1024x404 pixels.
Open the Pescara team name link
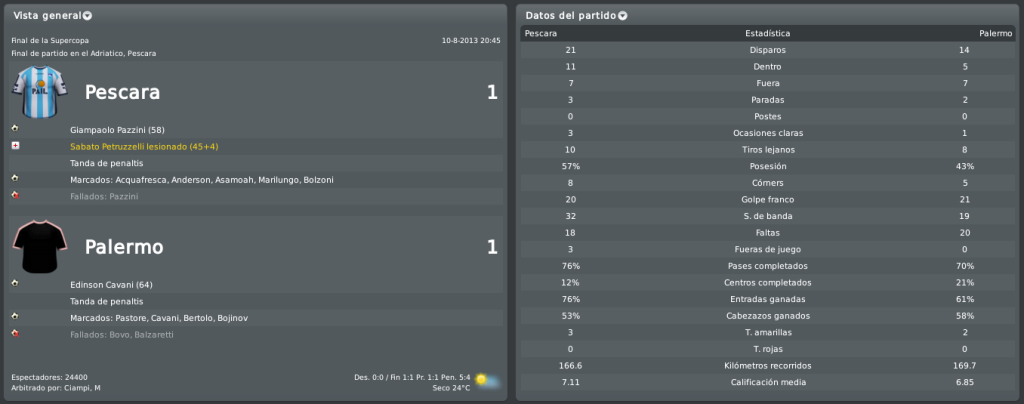[122, 93]
